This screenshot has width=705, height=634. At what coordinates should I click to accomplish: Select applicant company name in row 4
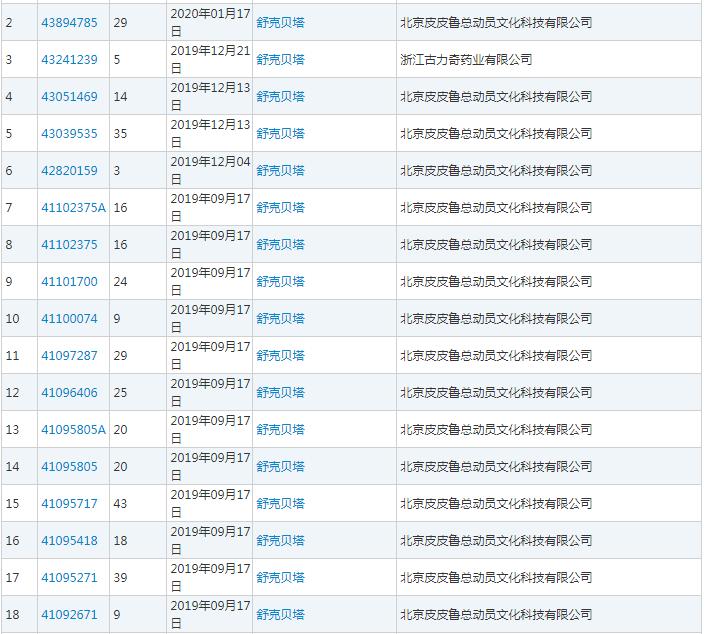(496, 96)
